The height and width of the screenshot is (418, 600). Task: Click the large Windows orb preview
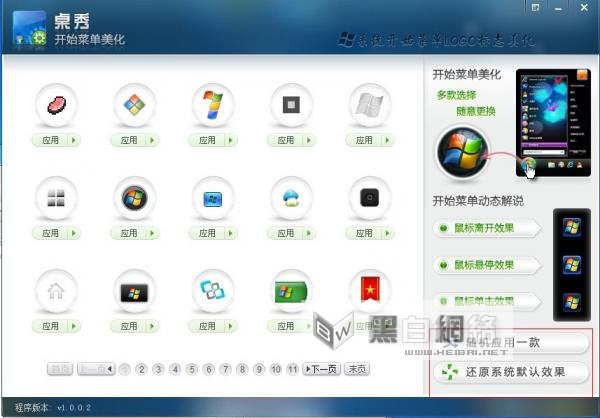(463, 152)
